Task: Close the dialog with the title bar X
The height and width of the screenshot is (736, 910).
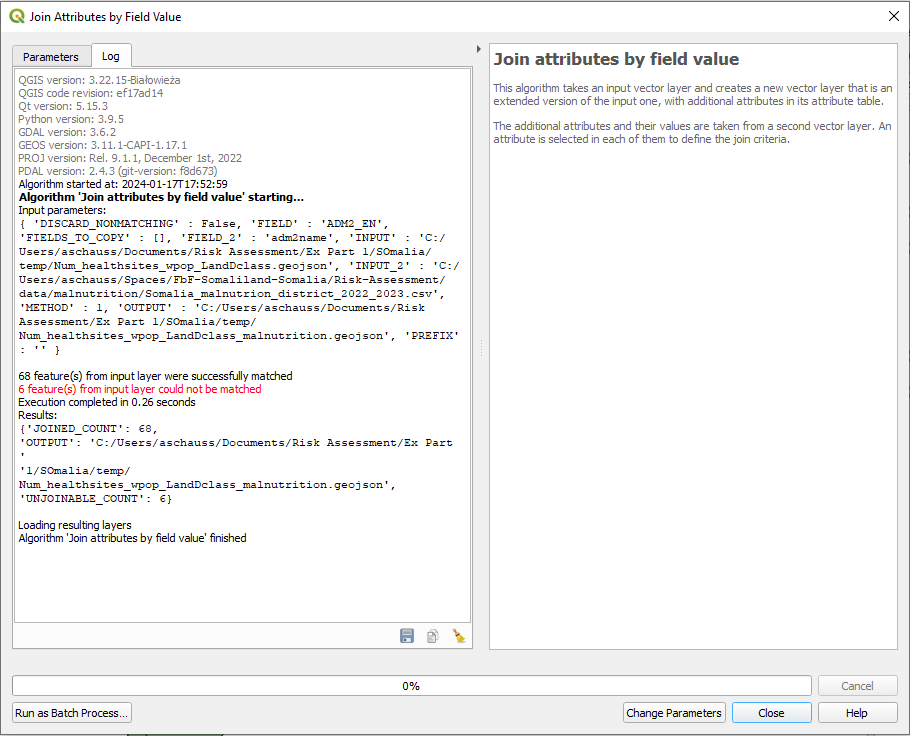Action: [893, 16]
